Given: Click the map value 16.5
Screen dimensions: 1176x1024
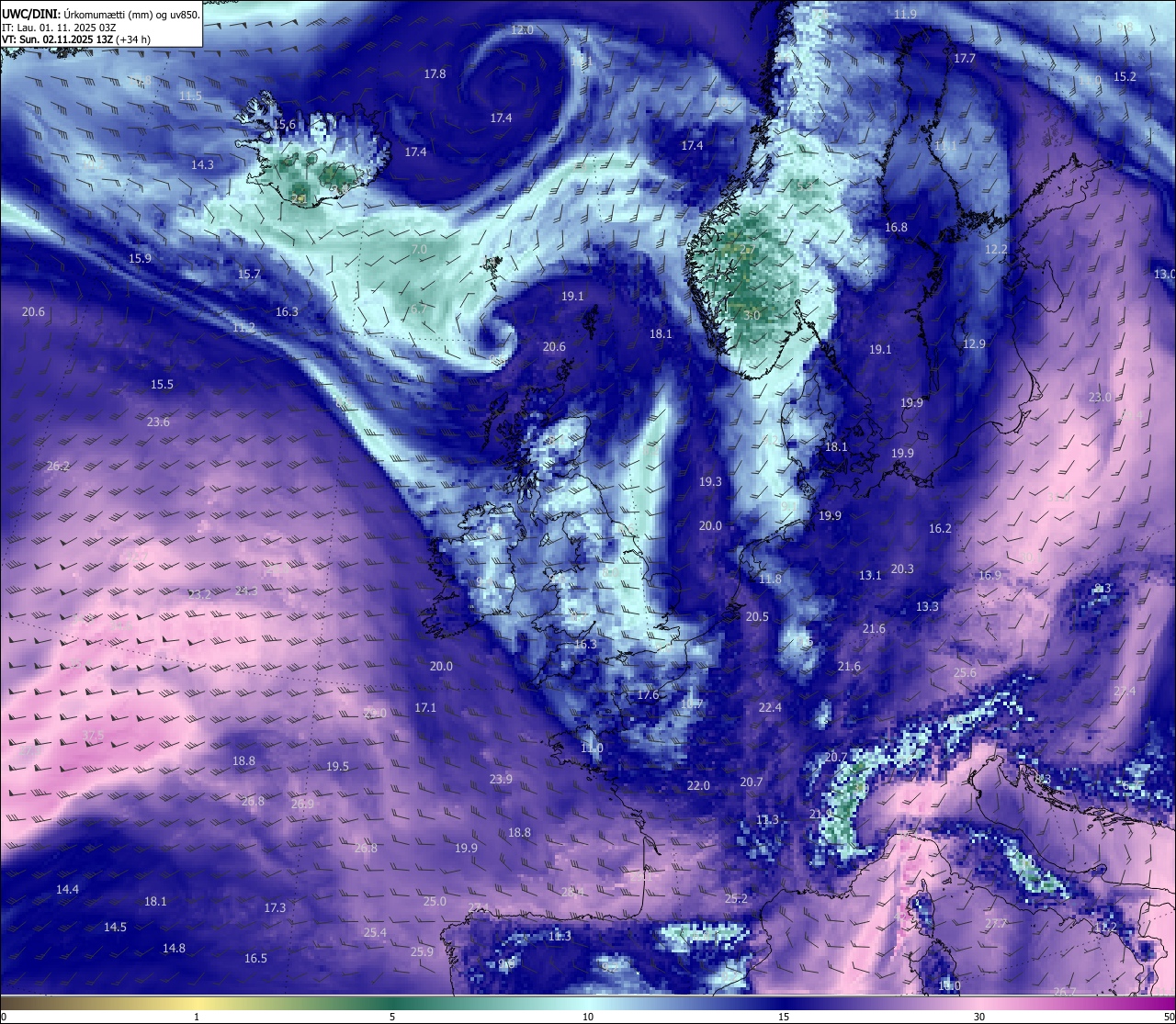Looking at the screenshot, I should (255, 959).
